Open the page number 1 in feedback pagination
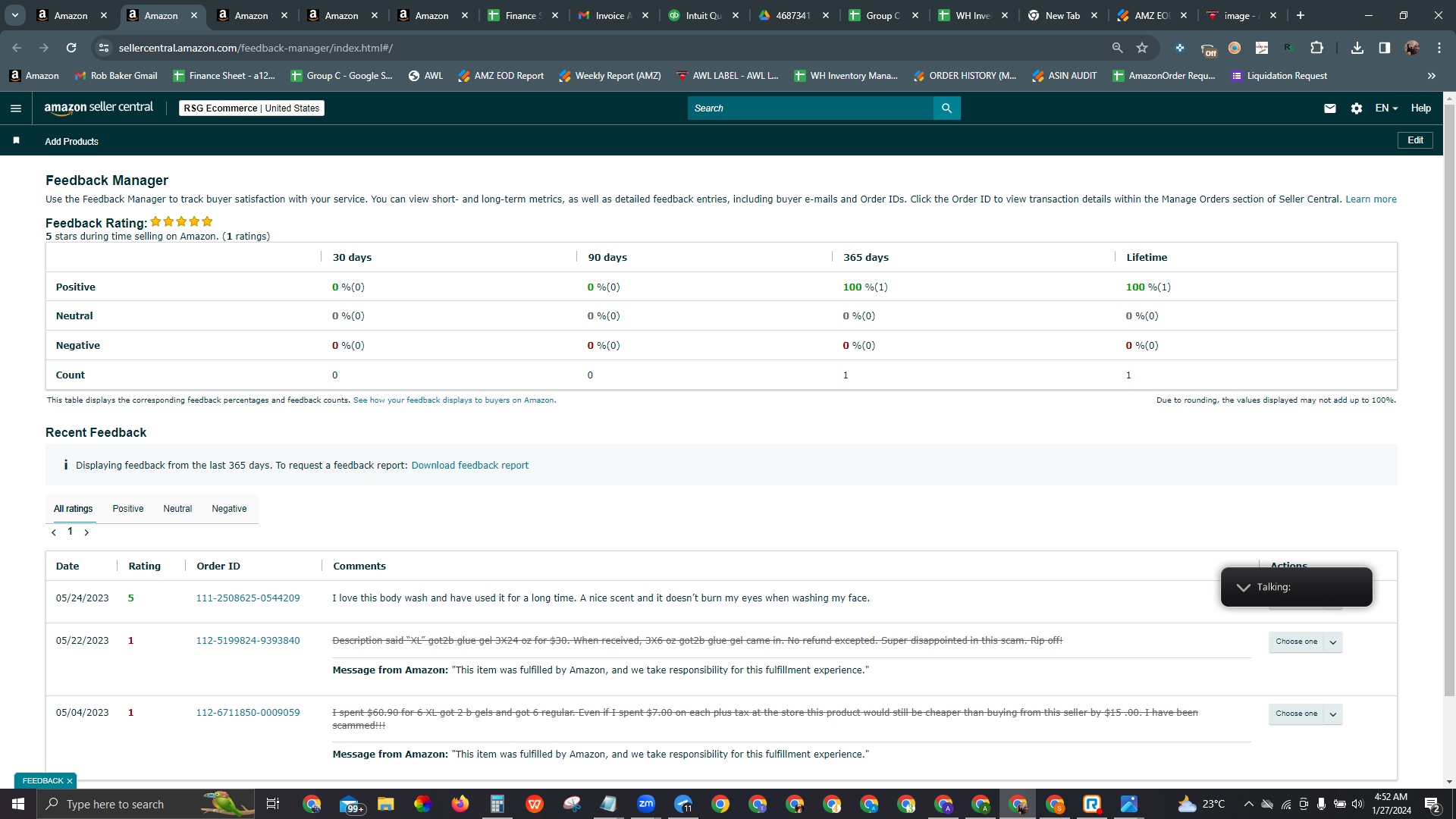Viewport: 1456px width, 819px height. point(71,532)
